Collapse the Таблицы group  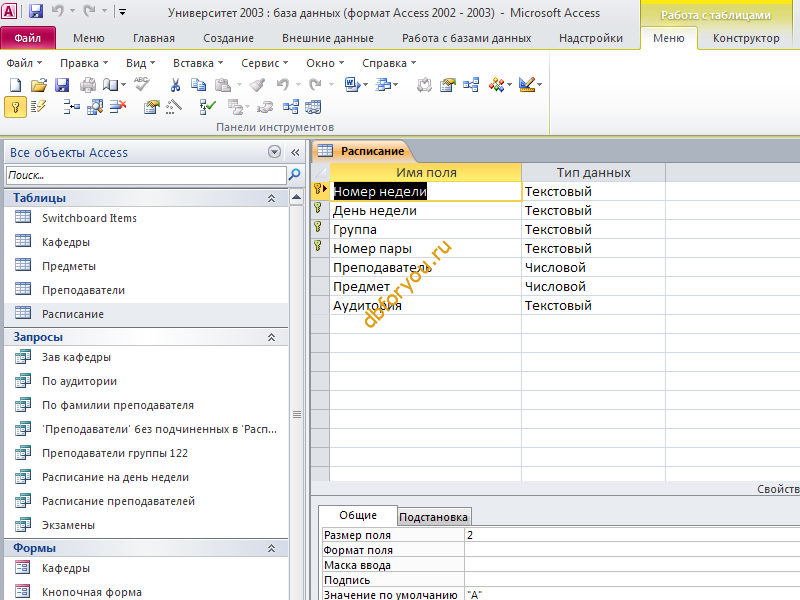[x=271, y=198]
